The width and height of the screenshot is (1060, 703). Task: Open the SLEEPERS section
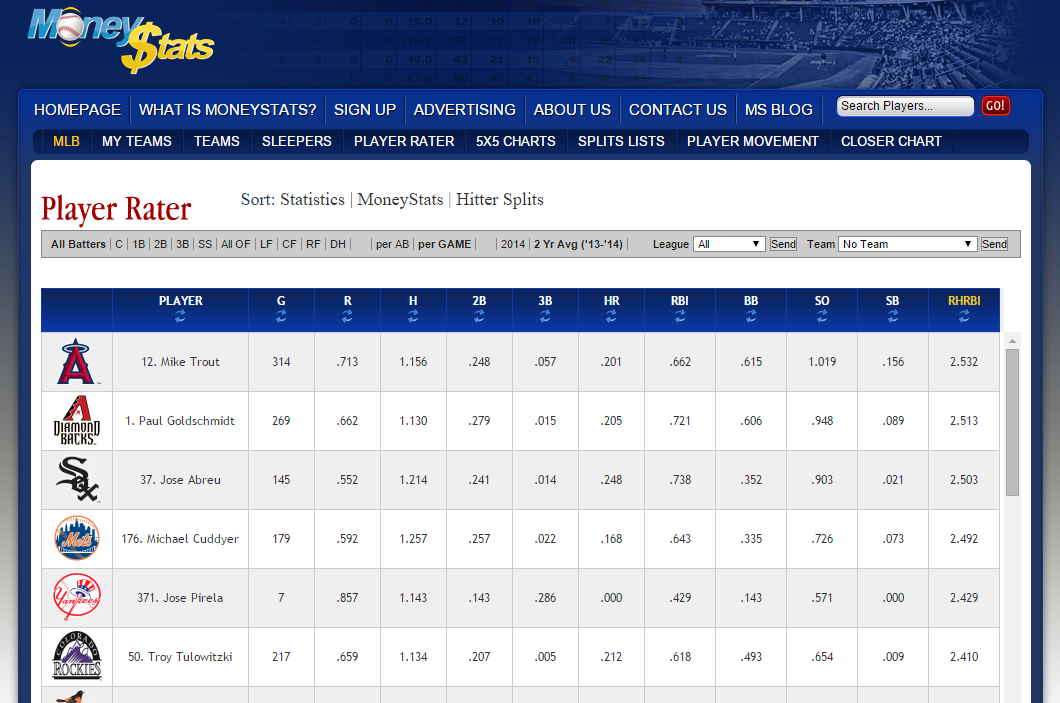[x=297, y=141]
